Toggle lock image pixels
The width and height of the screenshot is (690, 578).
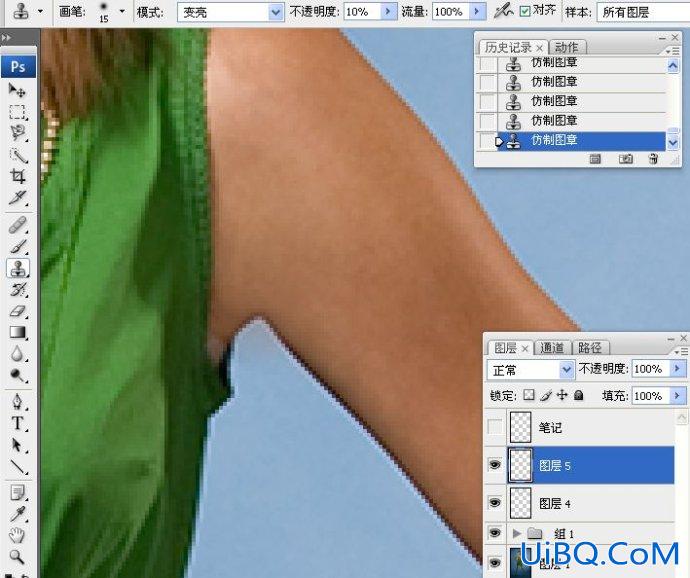(x=546, y=395)
